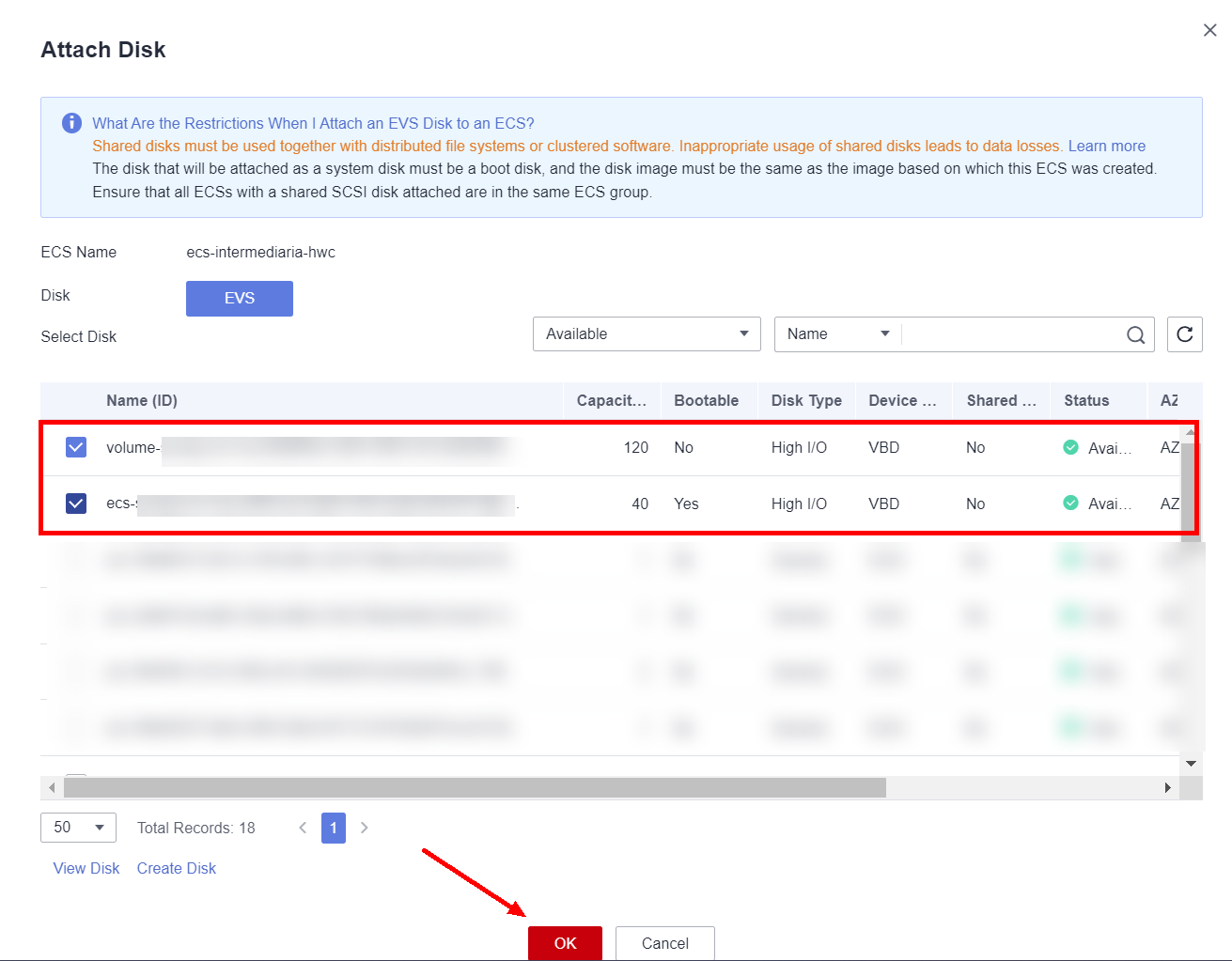Screen dimensions: 1232x961
Task: Click the search magnifier icon
Action: (1135, 335)
